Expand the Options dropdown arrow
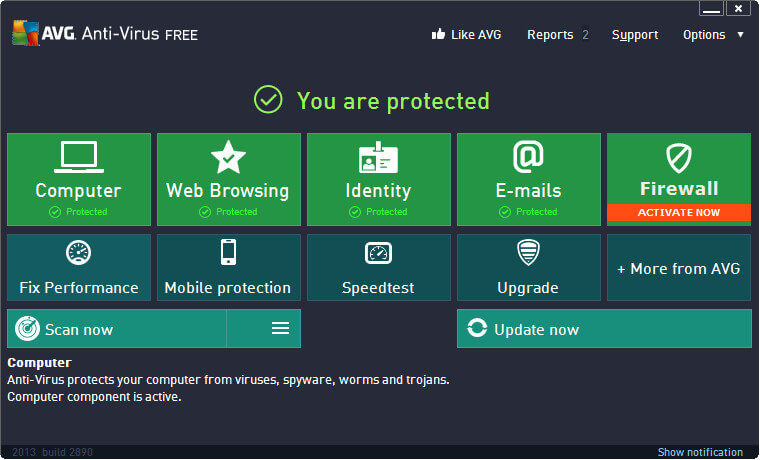The image size is (760, 460). (740, 34)
